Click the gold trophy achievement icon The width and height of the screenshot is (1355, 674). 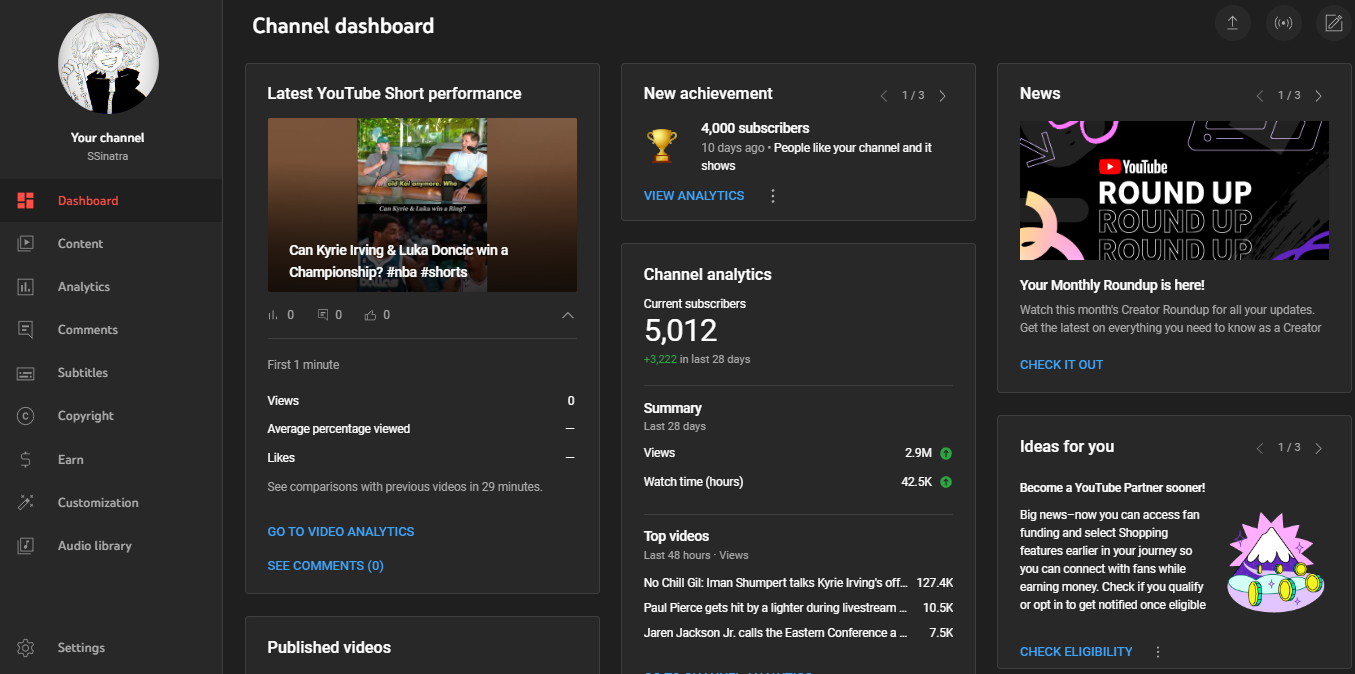(x=661, y=146)
